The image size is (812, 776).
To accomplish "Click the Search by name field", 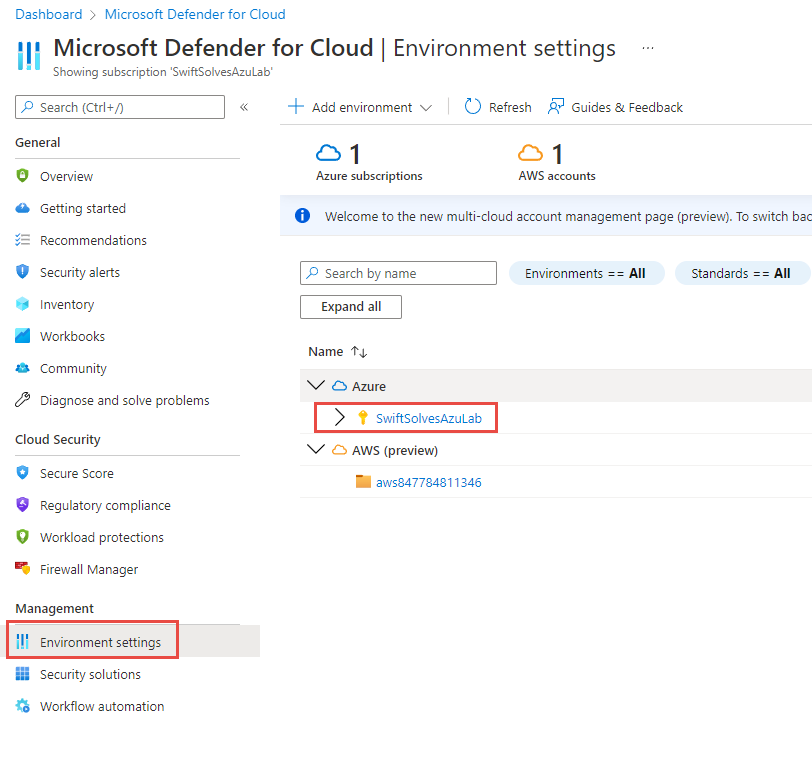I will (x=398, y=273).
